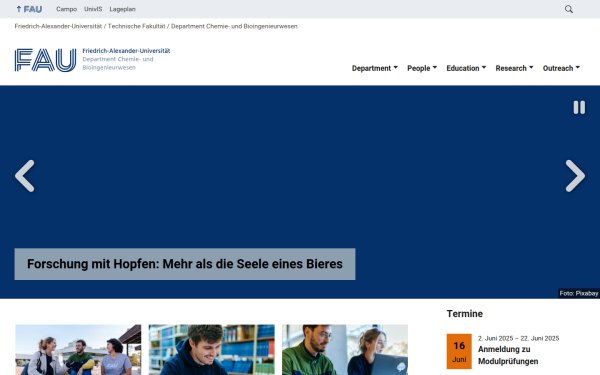Viewport: 600px width, 375px height.
Task: Open Anmeldung zu Modulprüfungen event
Action: coord(508,355)
